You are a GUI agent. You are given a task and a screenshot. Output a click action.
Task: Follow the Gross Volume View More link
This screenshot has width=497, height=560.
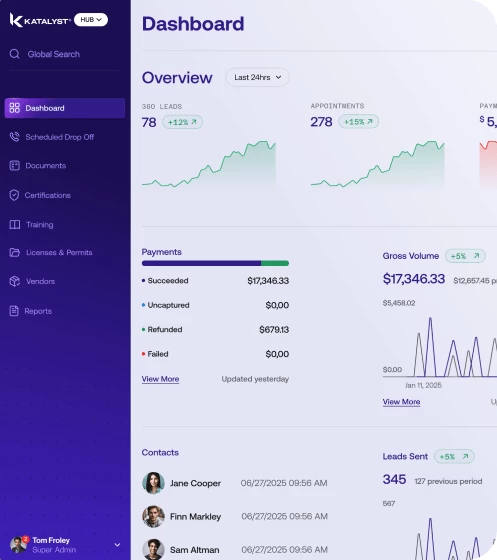pyautogui.click(x=401, y=402)
